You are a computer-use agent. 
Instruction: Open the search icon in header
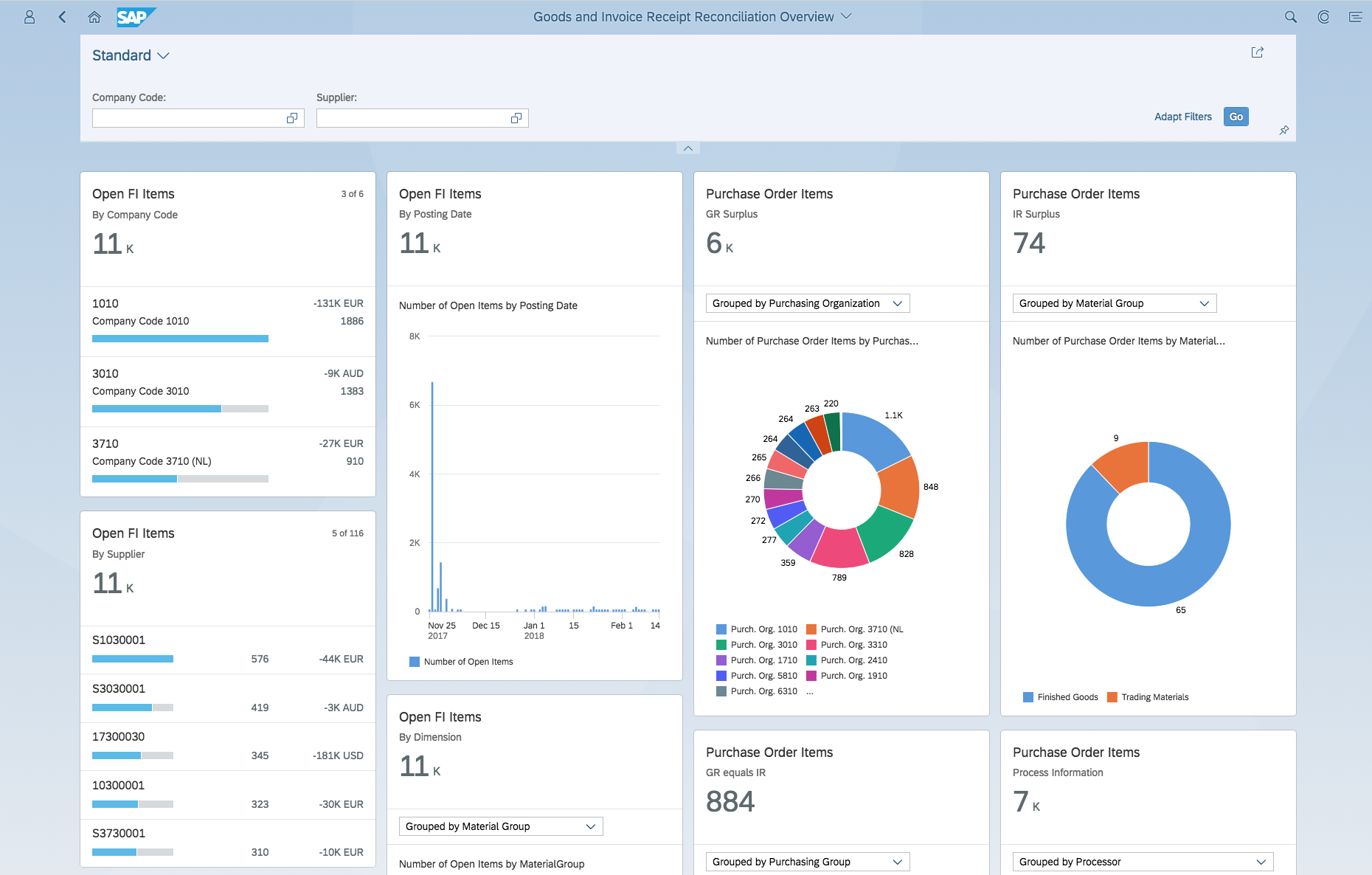click(x=1290, y=17)
